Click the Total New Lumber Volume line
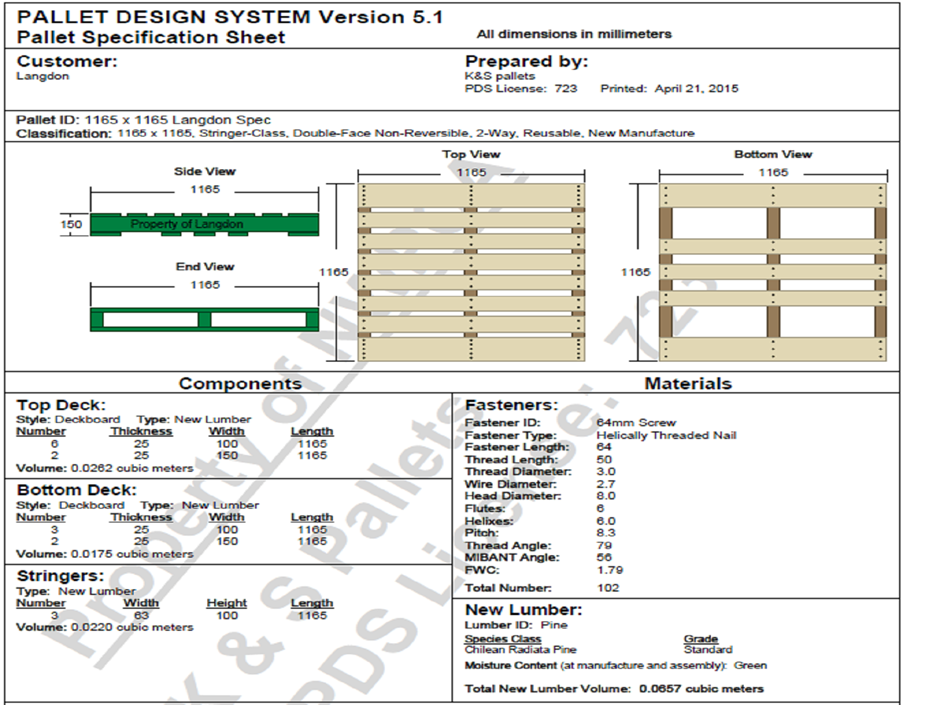Viewport: 940px width, 705px height. point(614,689)
